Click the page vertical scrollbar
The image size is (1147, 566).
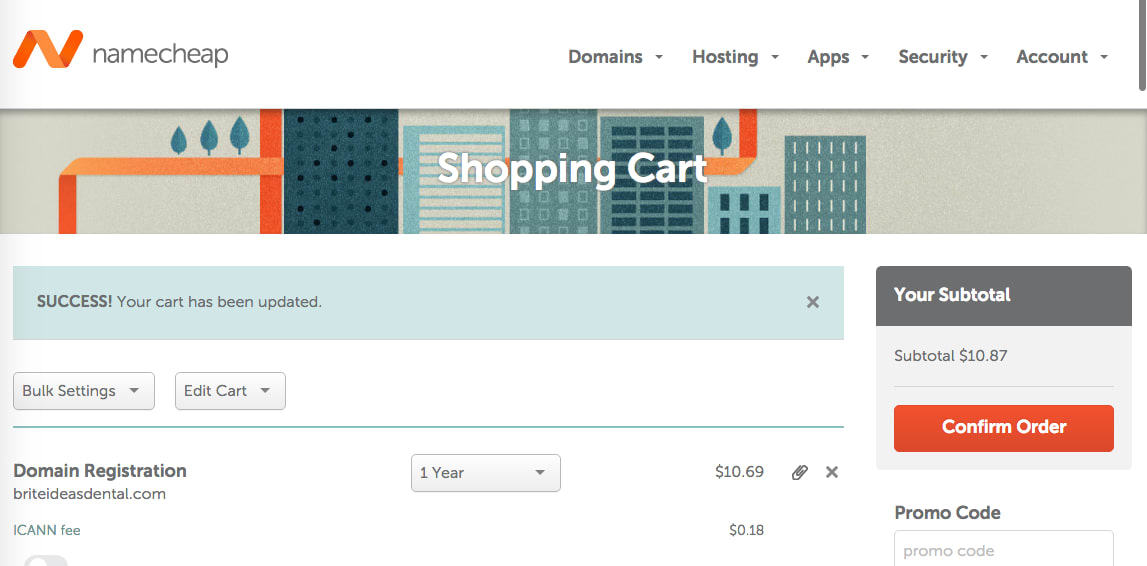pos(1143,45)
